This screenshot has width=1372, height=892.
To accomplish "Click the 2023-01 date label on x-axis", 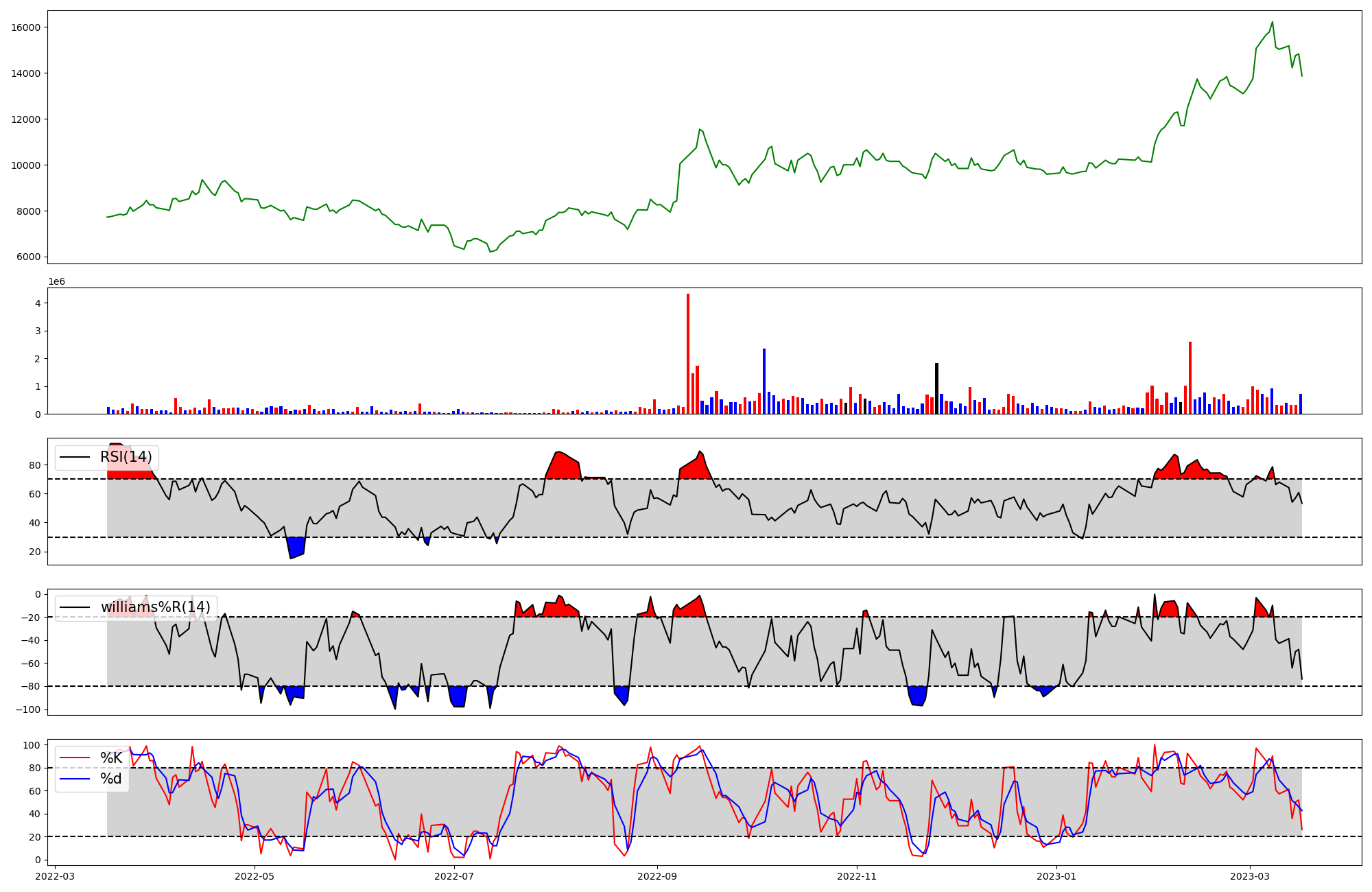I will tap(1056, 876).
